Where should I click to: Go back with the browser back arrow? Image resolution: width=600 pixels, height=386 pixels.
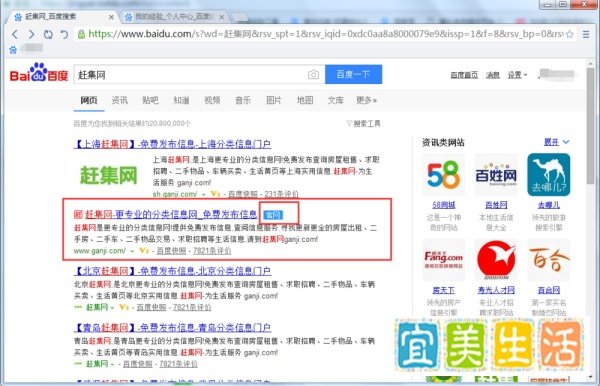15,34
